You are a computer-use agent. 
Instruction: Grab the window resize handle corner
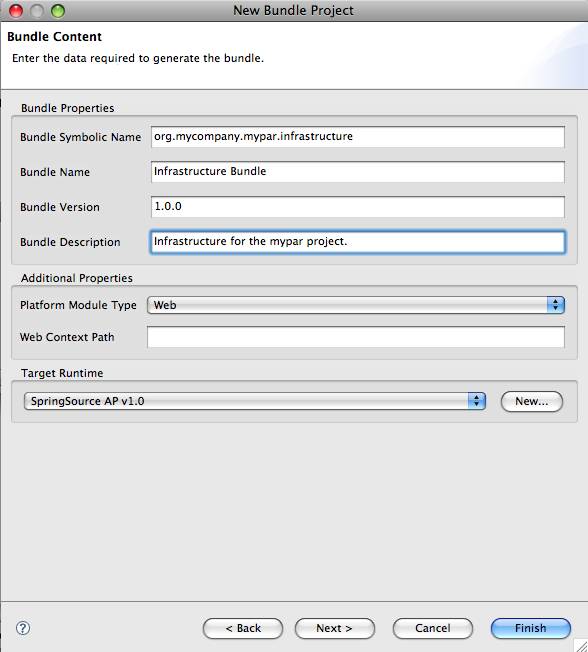581,645
